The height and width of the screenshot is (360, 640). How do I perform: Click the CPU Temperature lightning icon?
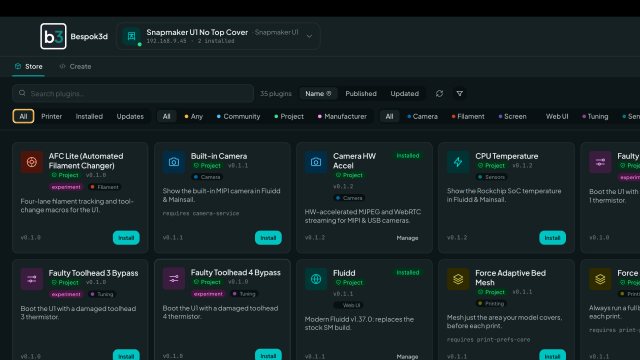(x=458, y=162)
